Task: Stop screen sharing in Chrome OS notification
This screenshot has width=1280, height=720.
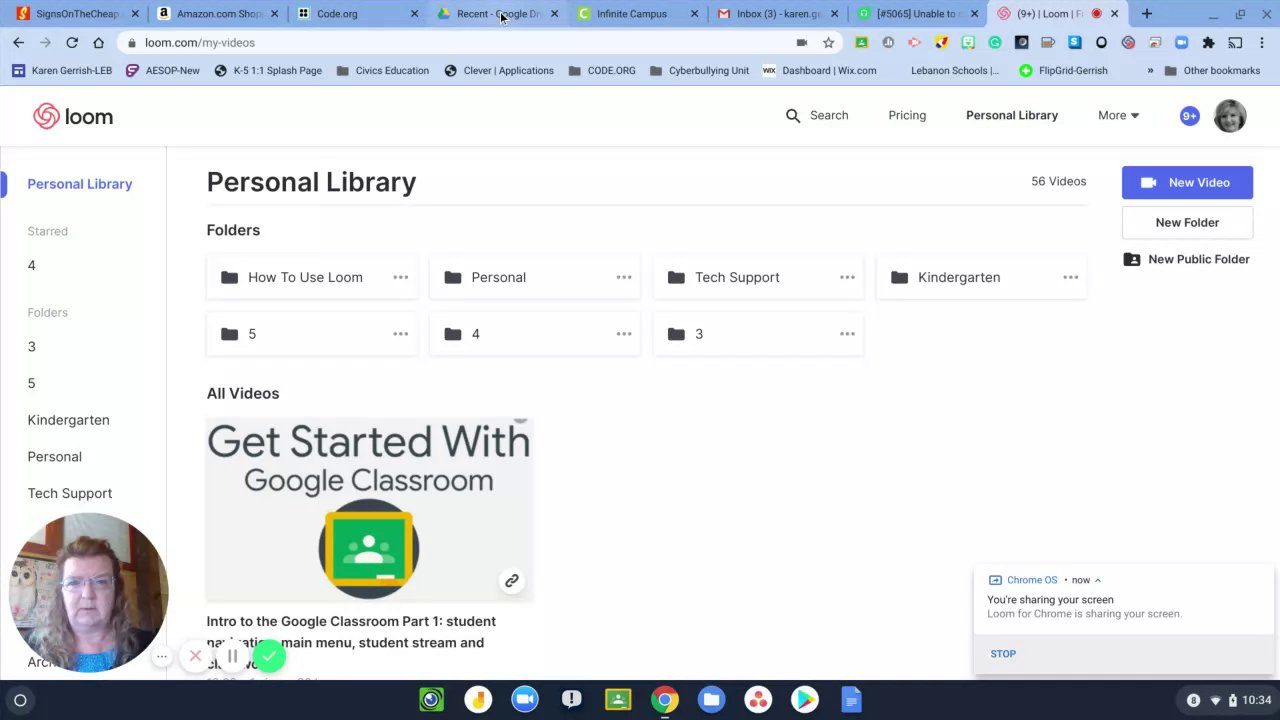Action: [x=1003, y=654]
